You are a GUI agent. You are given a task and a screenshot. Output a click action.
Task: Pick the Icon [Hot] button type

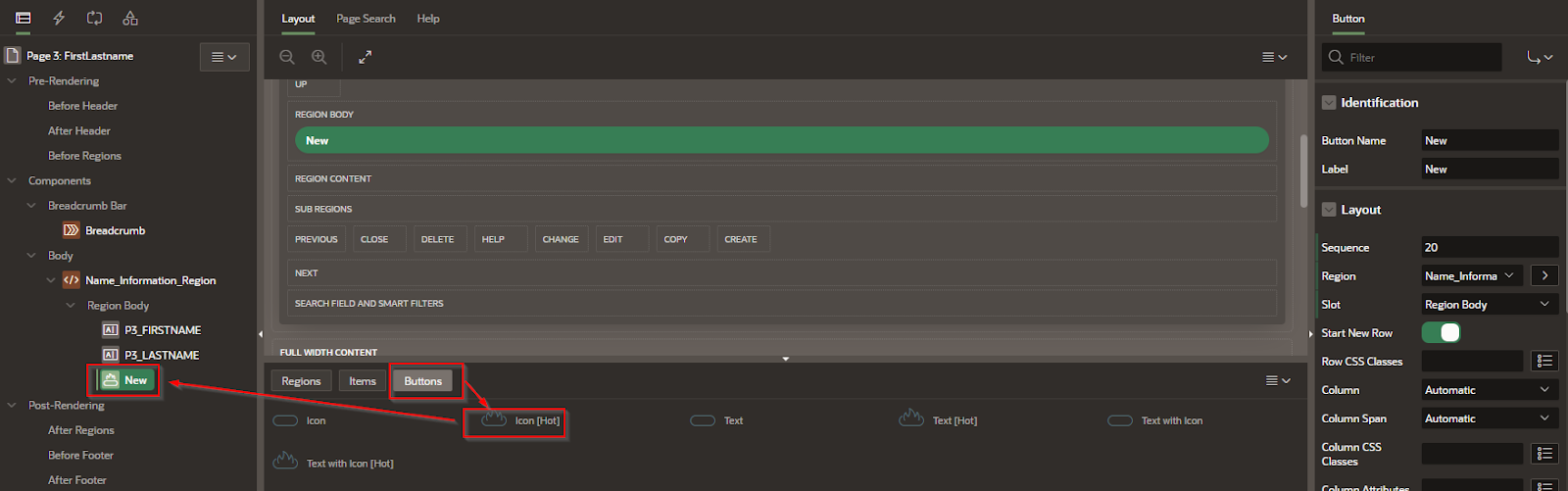tap(520, 420)
